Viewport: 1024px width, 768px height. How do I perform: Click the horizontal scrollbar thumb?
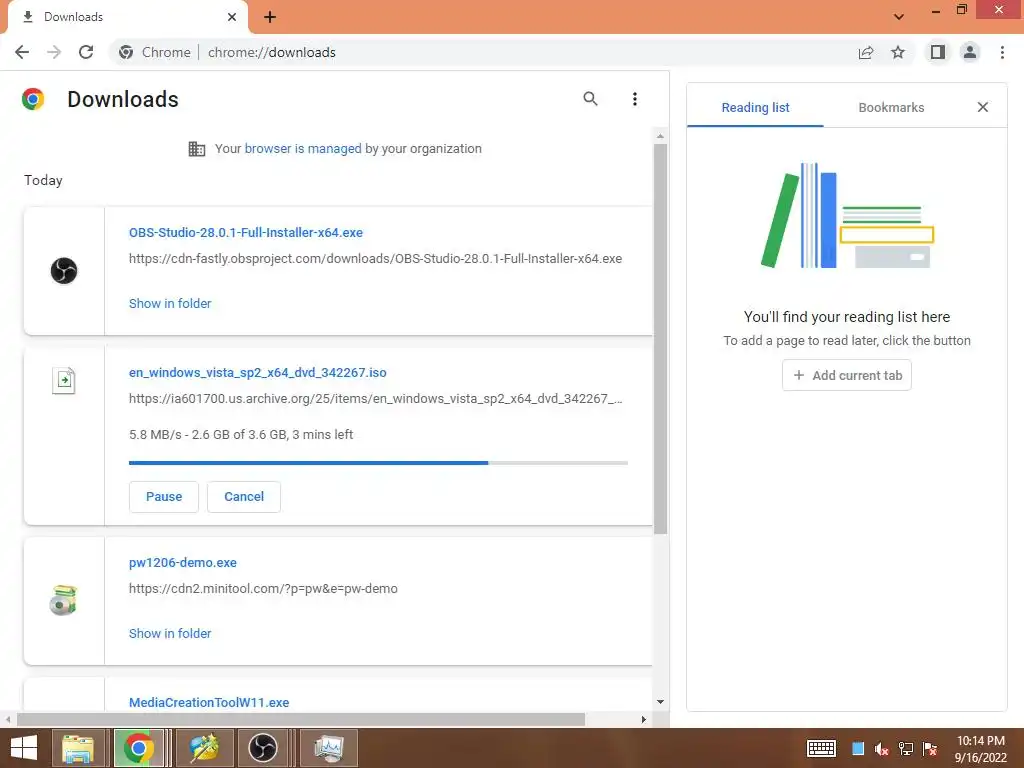[300, 720]
